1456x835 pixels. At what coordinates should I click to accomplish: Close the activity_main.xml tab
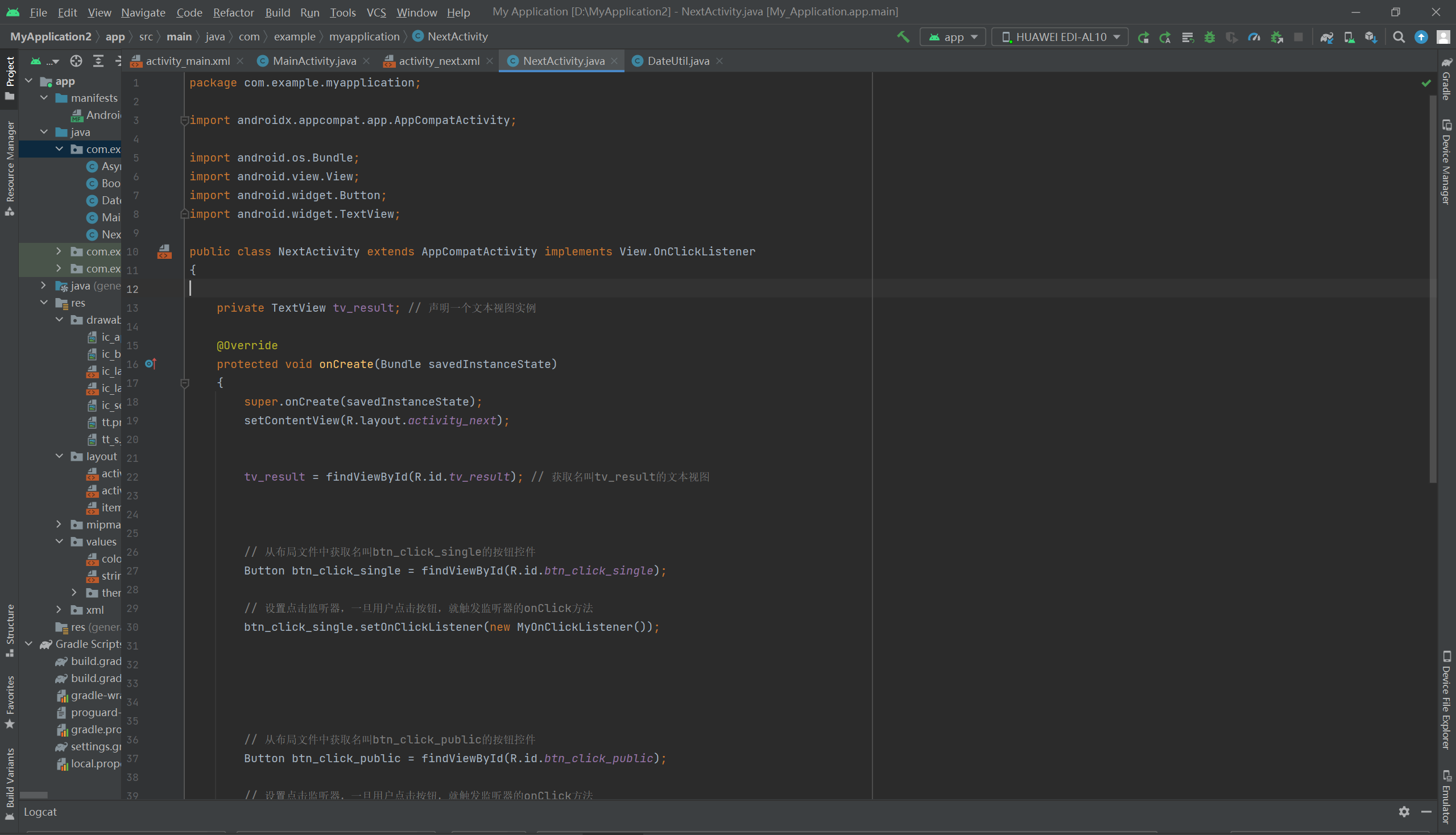coord(240,61)
